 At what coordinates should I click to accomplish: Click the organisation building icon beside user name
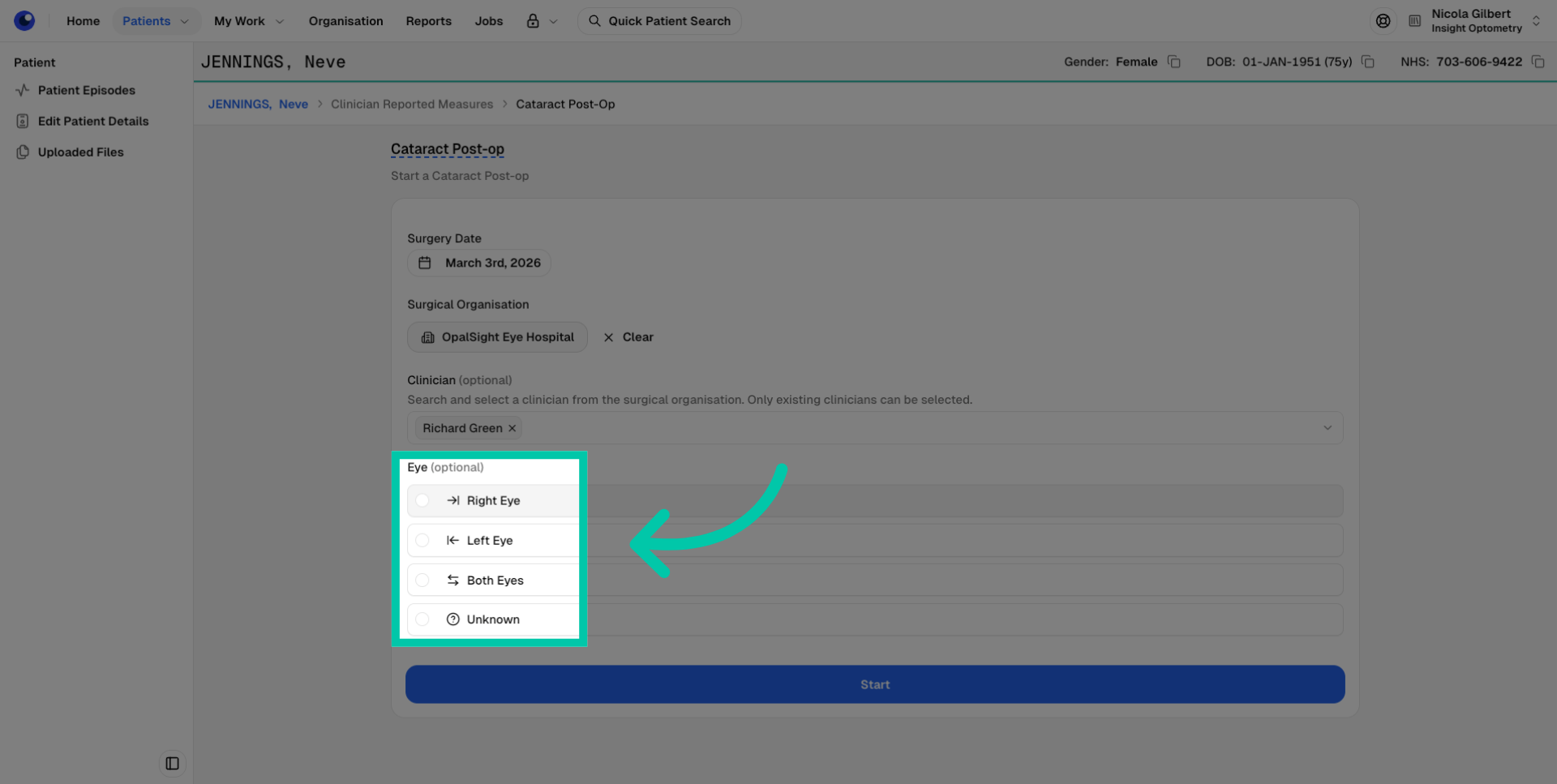point(1414,21)
